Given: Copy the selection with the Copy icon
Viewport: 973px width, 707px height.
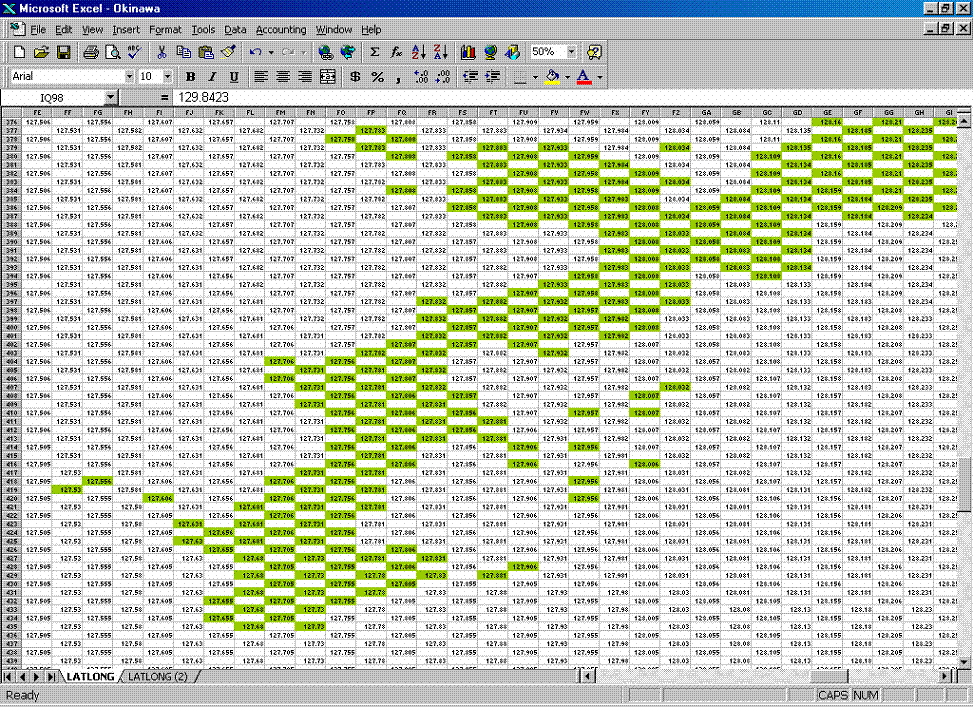Looking at the screenshot, I should pyautogui.click(x=183, y=52).
